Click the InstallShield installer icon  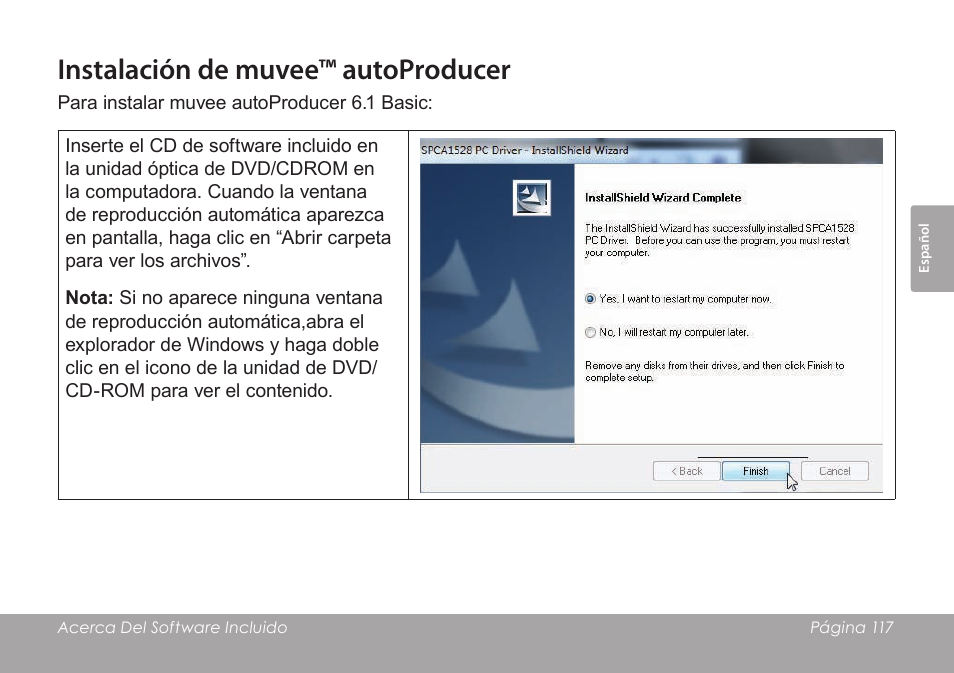[532, 197]
